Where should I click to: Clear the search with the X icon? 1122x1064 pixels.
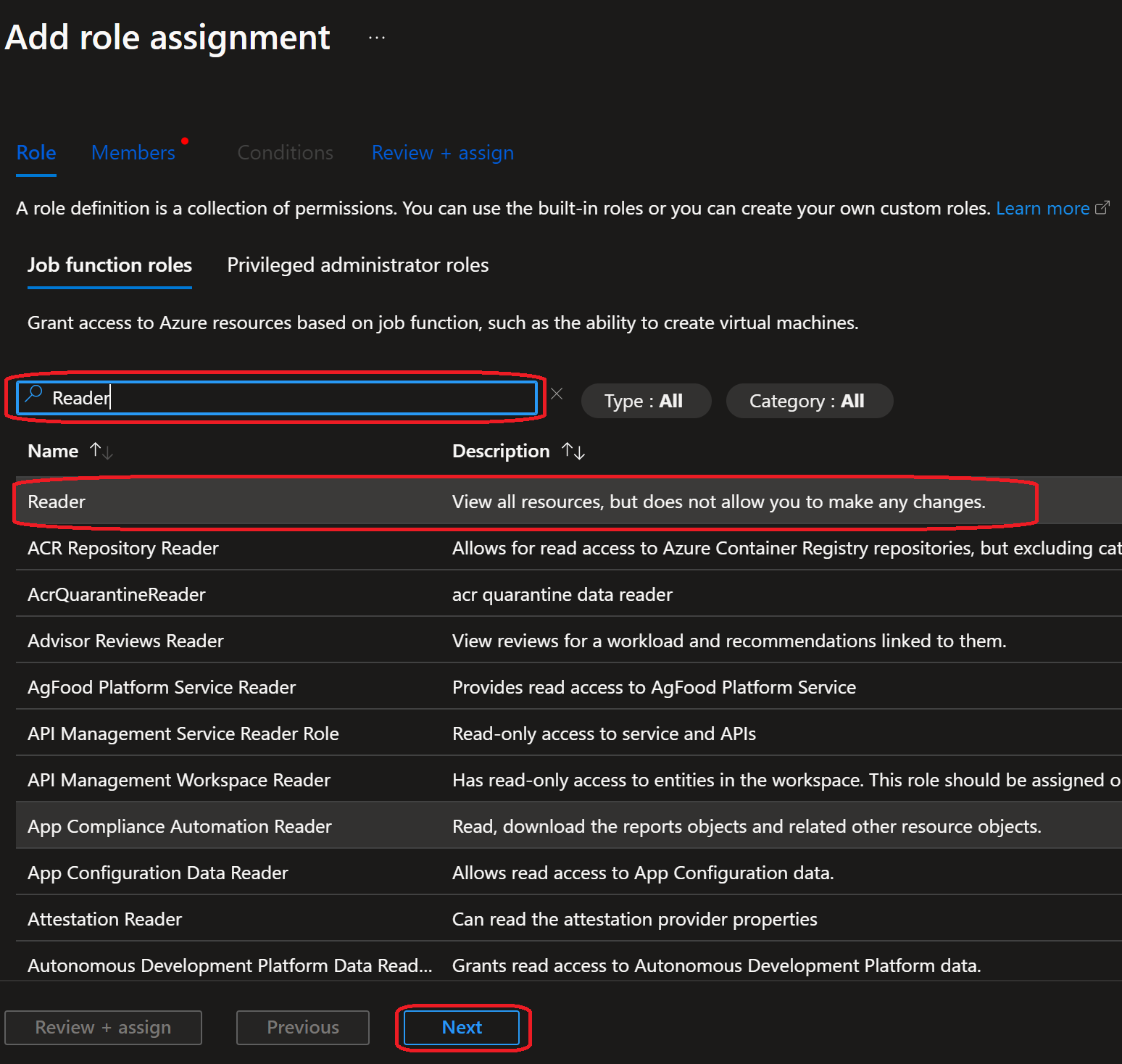pyautogui.click(x=557, y=394)
